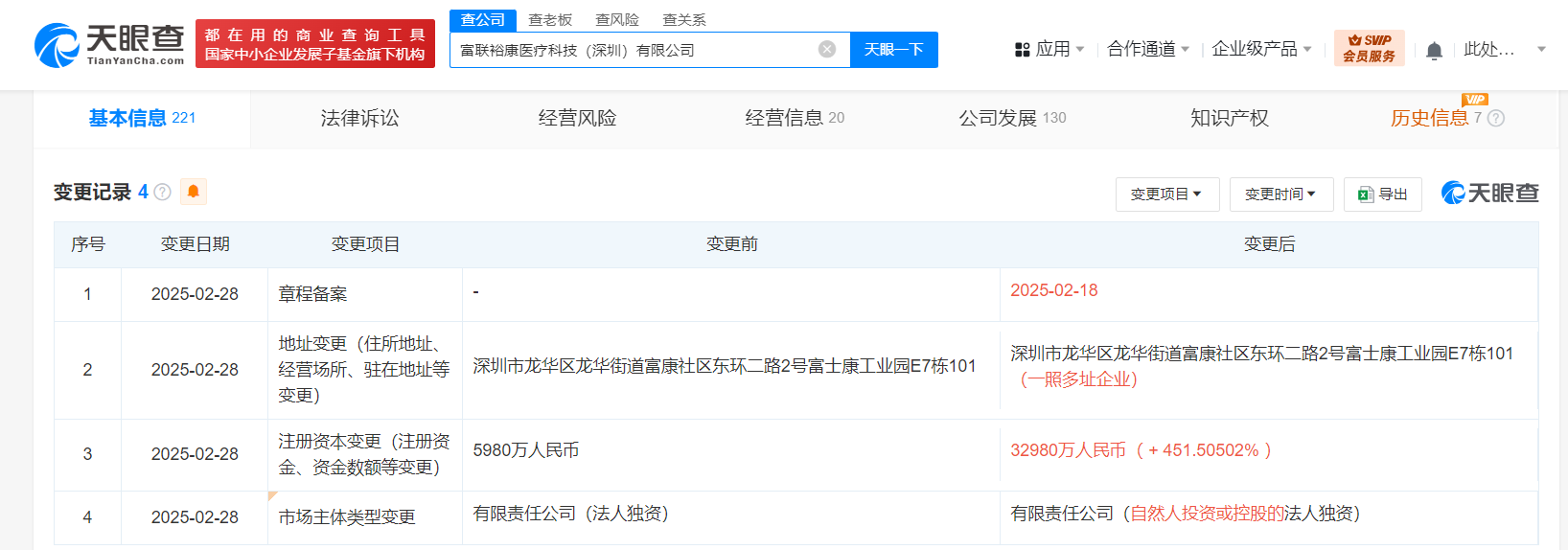Switch to the 法律诉讼 tab
The height and width of the screenshot is (550, 1568).
[359, 118]
